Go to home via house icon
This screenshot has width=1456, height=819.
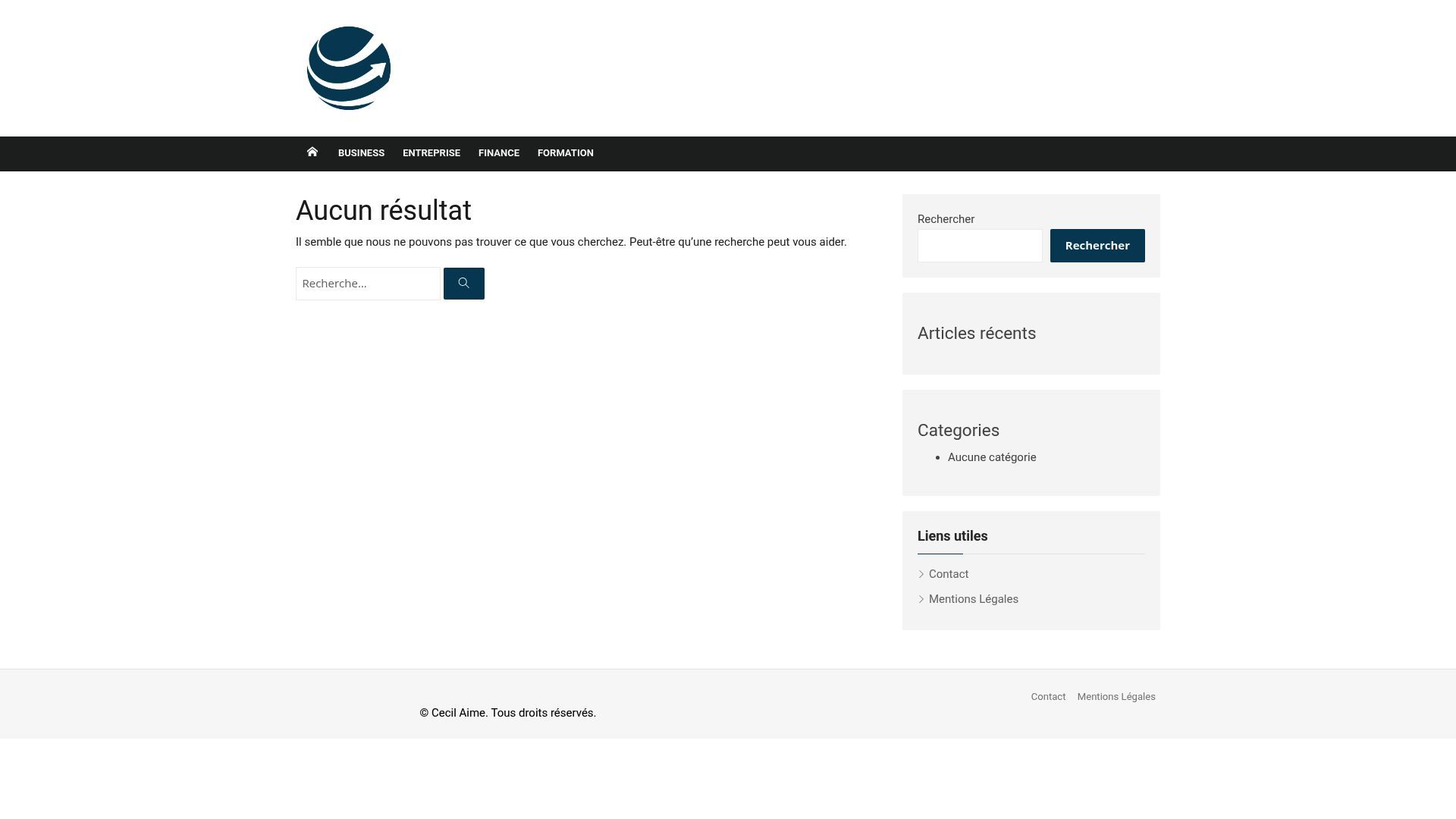pyautogui.click(x=312, y=152)
